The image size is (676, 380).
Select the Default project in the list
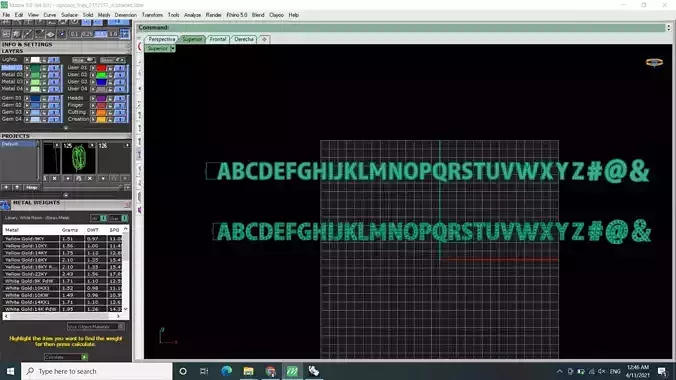coord(17,144)
